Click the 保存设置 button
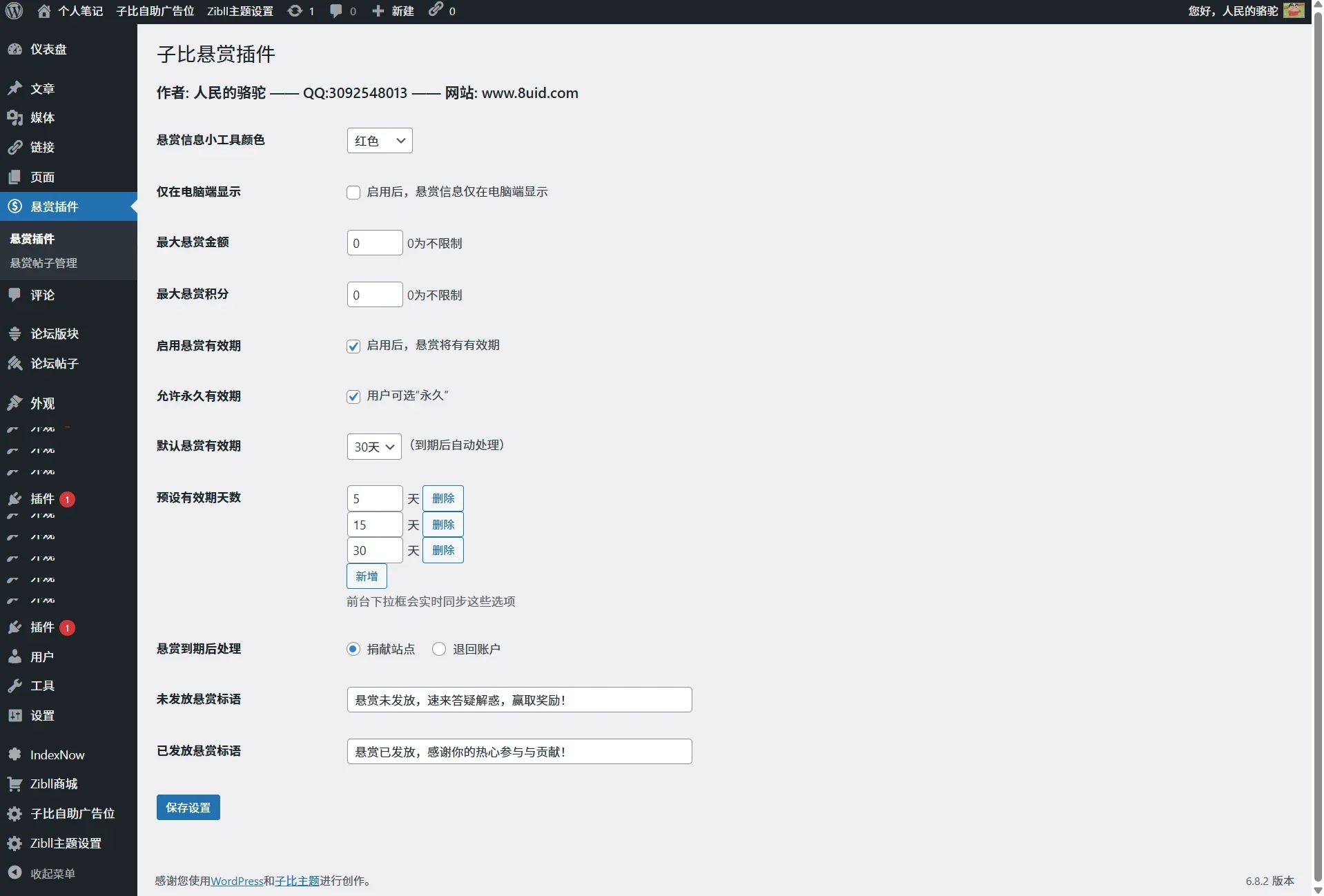This screenshot has width=1324, height=896. click(187, 807)
